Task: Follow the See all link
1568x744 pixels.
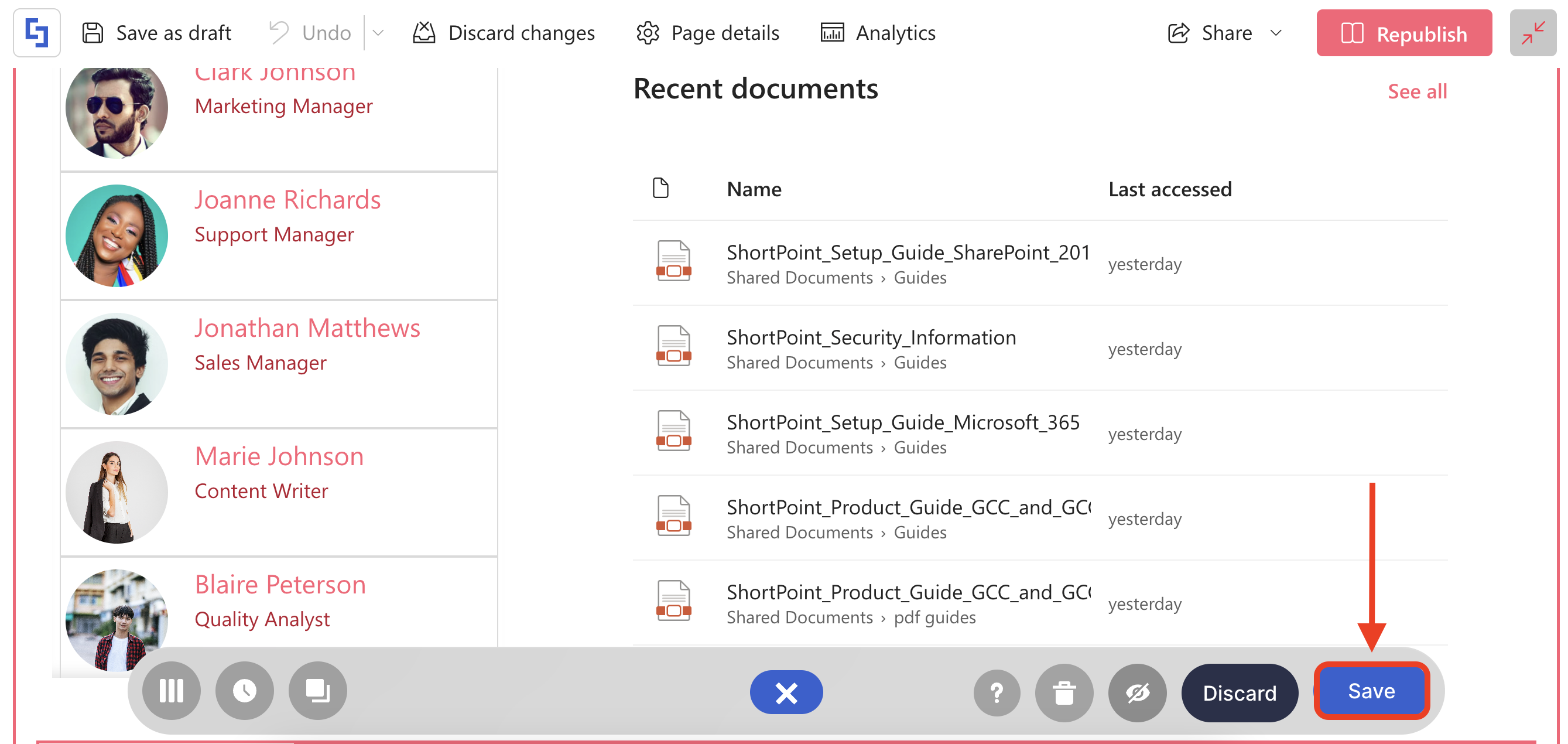Action: [1416, 91]
